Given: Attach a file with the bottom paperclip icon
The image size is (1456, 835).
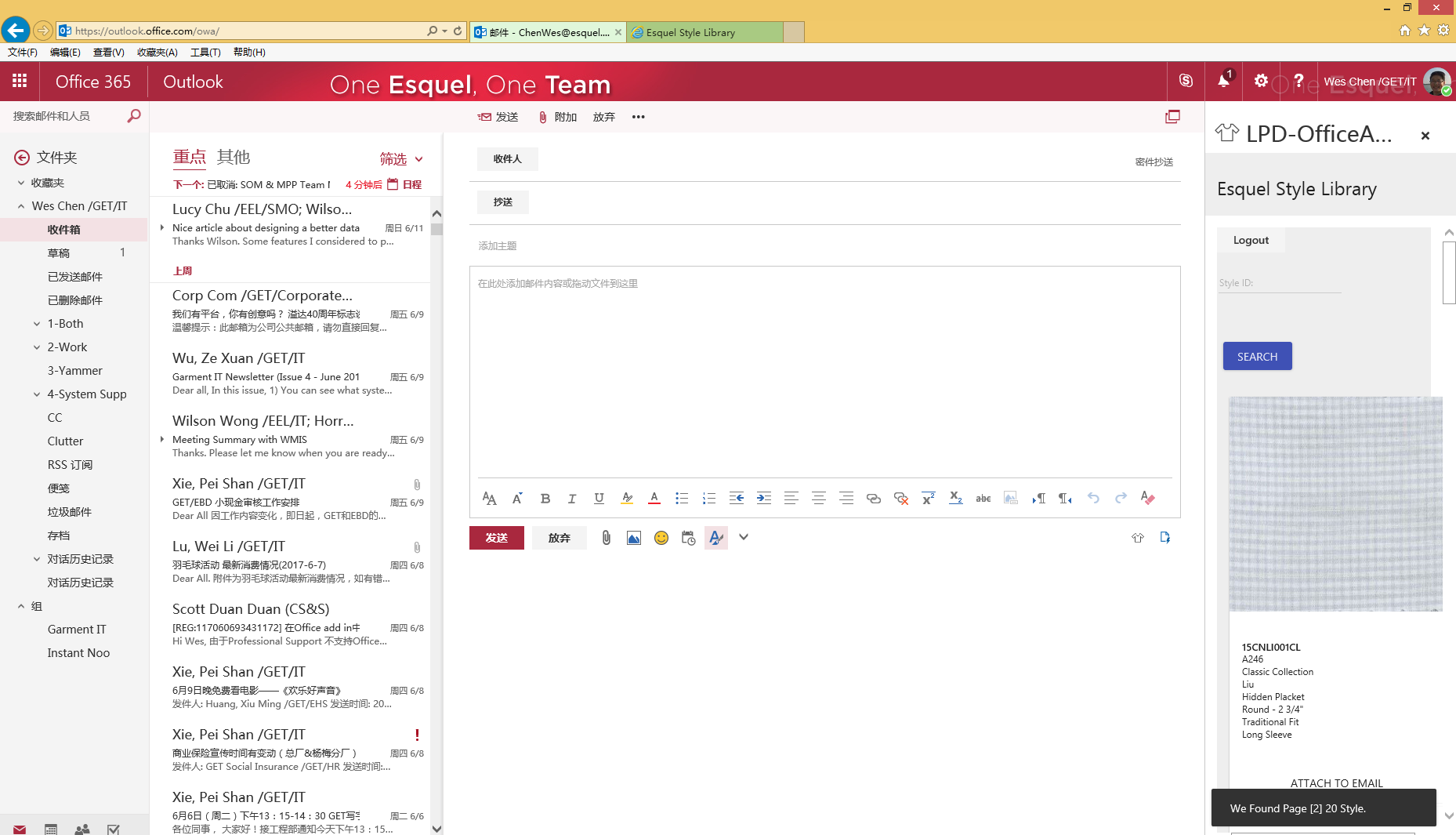Looking at the screenshot, I should point(606,538).
